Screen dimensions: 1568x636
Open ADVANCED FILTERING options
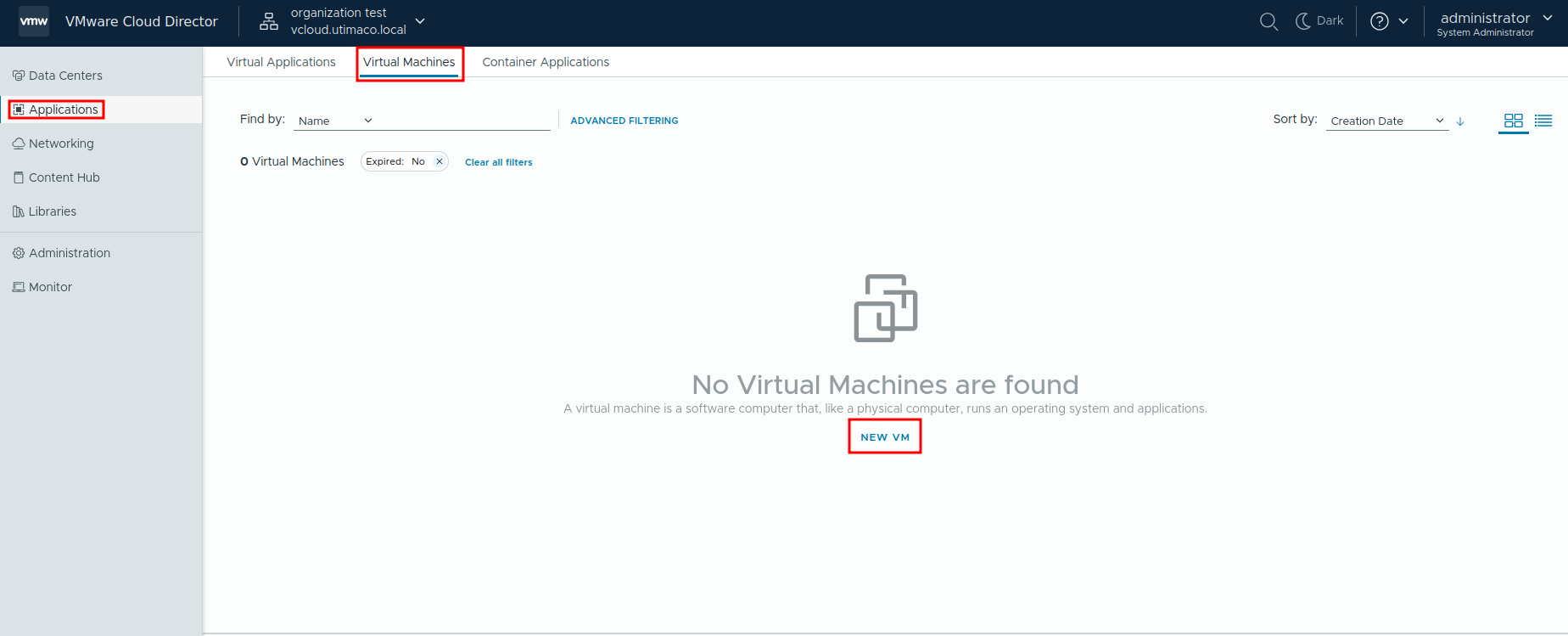[x=624, y=121]
